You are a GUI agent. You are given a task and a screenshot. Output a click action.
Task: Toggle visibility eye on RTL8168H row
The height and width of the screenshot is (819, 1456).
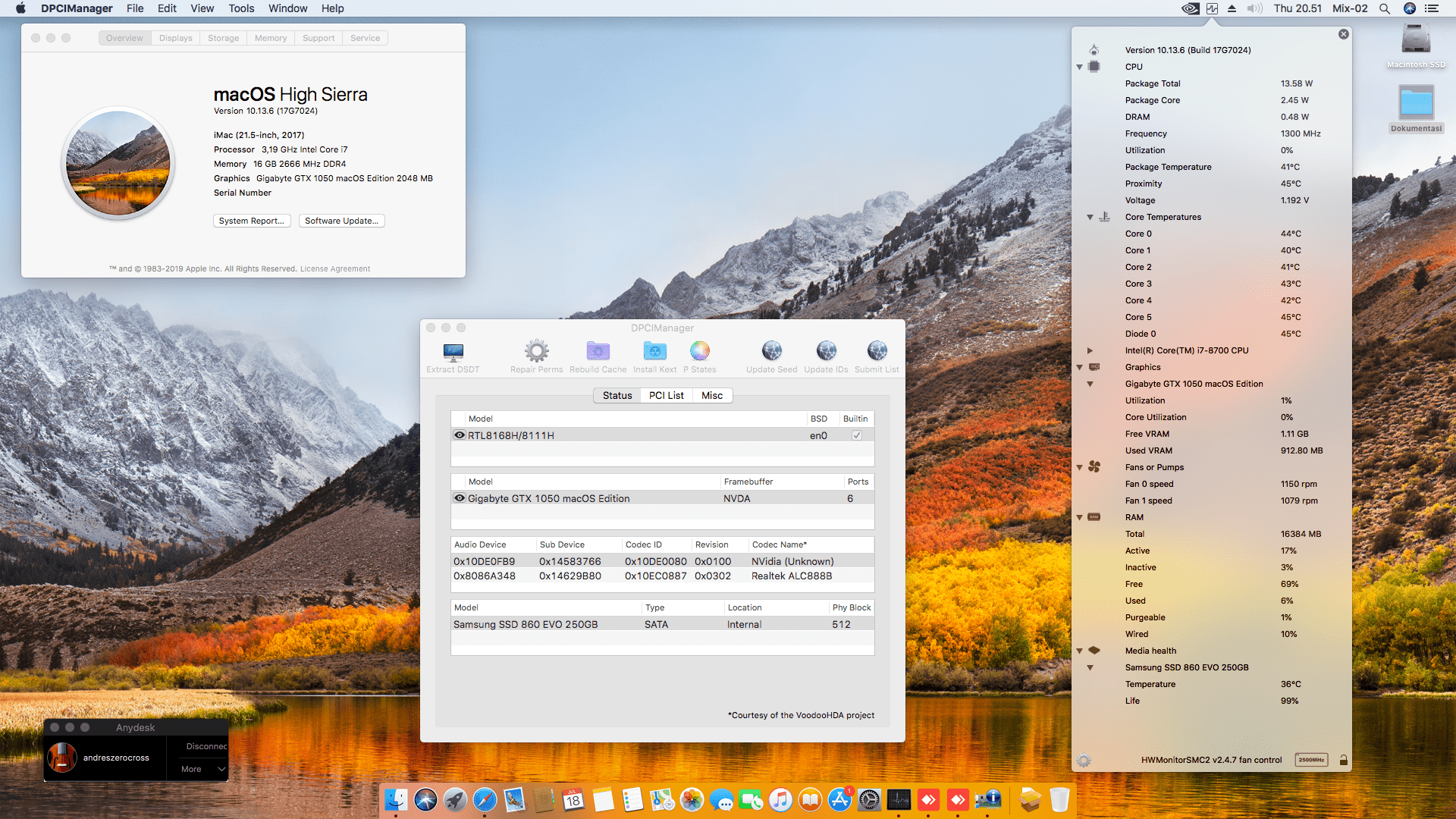tap(459, 435)
